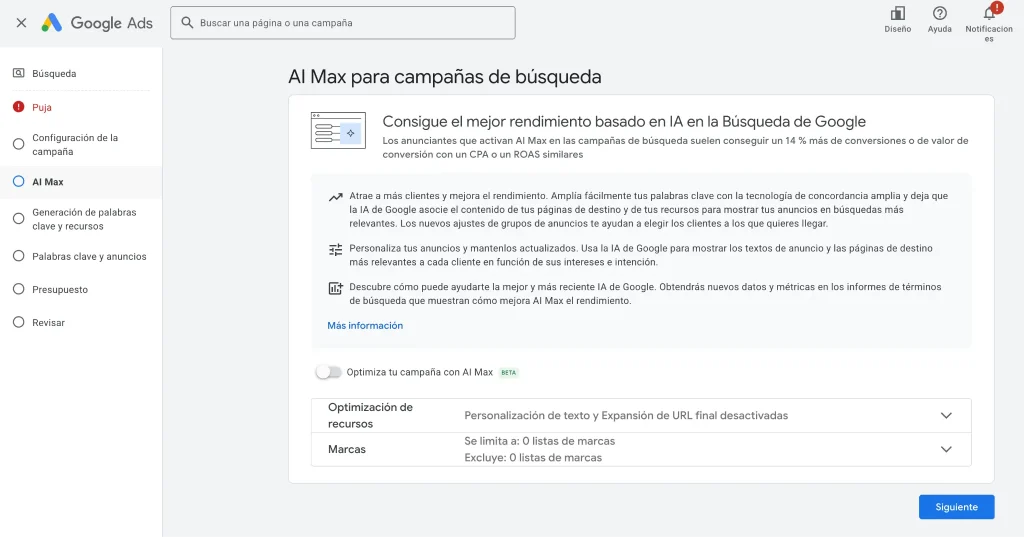Click 'Excluye: 0 listas de marcas' text
1024x537 pixels.
(x=533, y=457)
